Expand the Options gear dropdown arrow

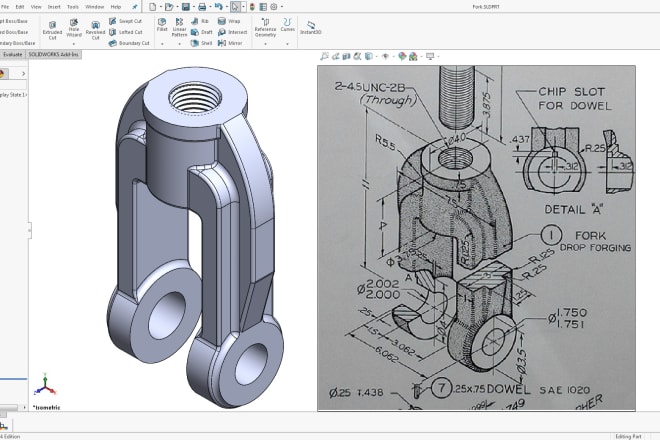coord(282,7)
